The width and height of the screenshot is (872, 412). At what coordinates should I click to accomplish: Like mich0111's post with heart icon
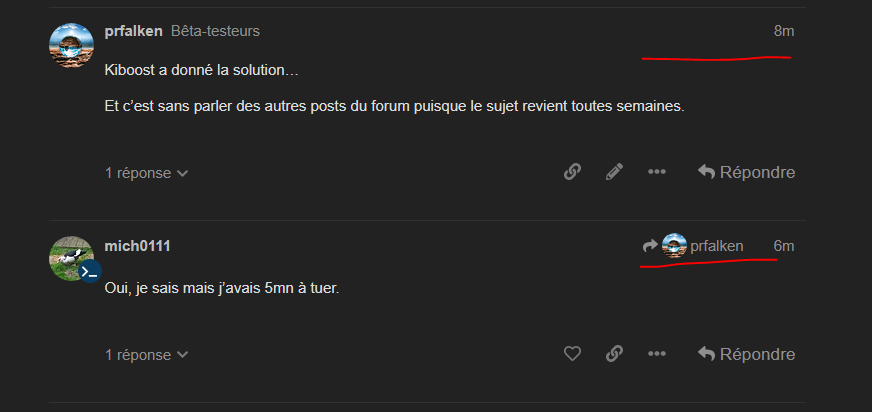572,354
